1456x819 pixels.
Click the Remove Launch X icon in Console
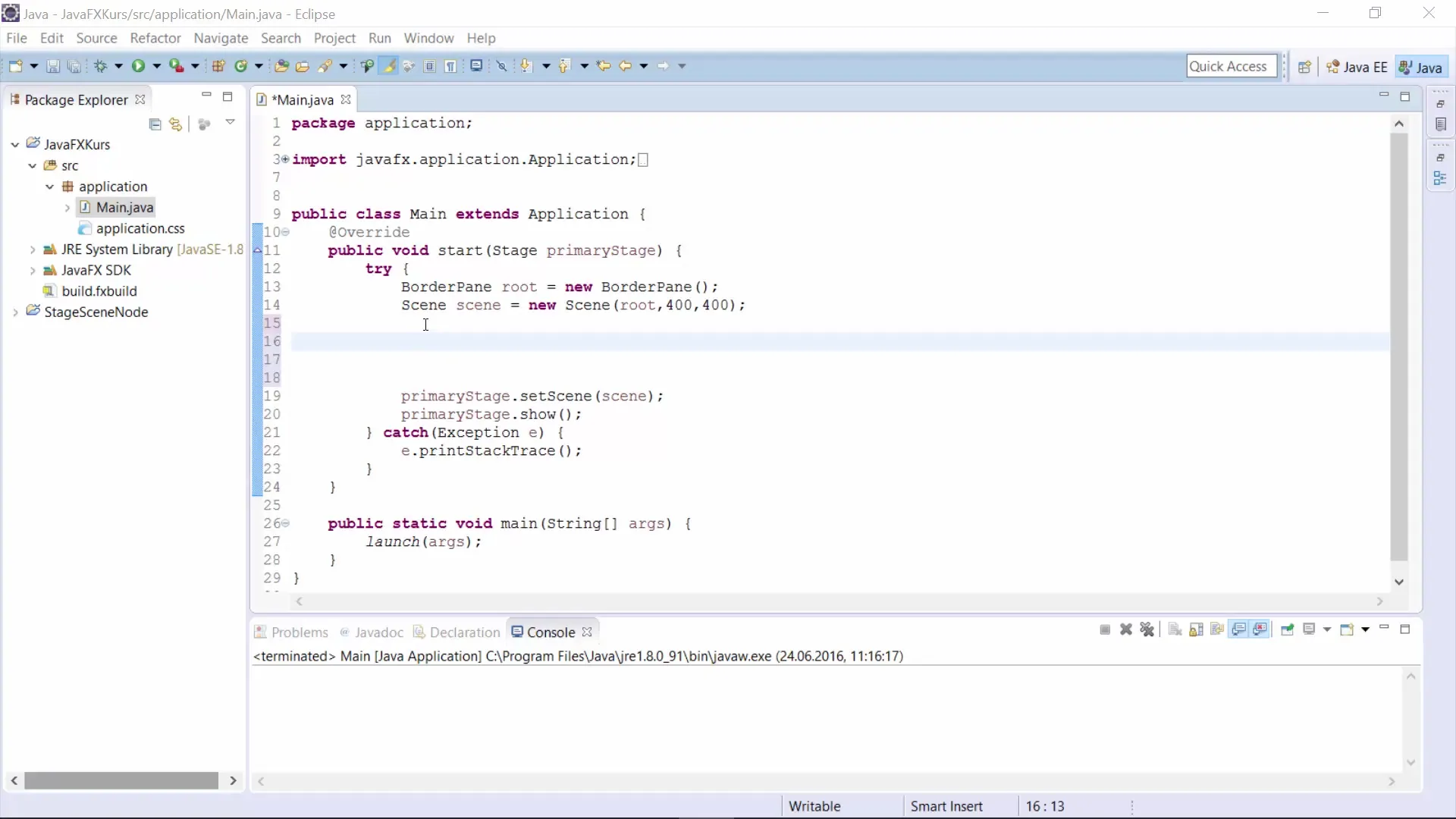click(x=1126, y=629)
